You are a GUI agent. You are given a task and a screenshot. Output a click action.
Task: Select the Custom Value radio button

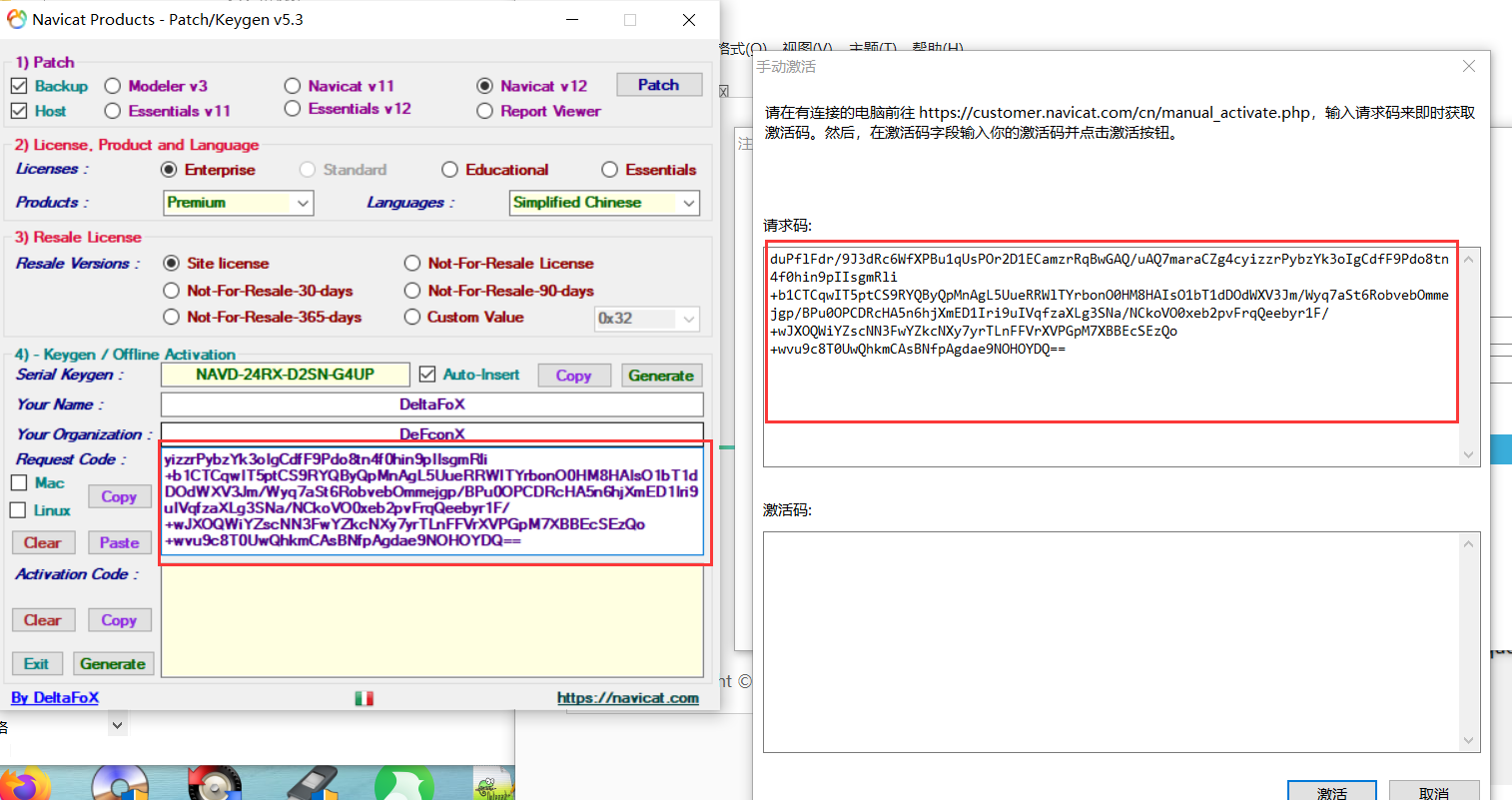coord(412,317)
